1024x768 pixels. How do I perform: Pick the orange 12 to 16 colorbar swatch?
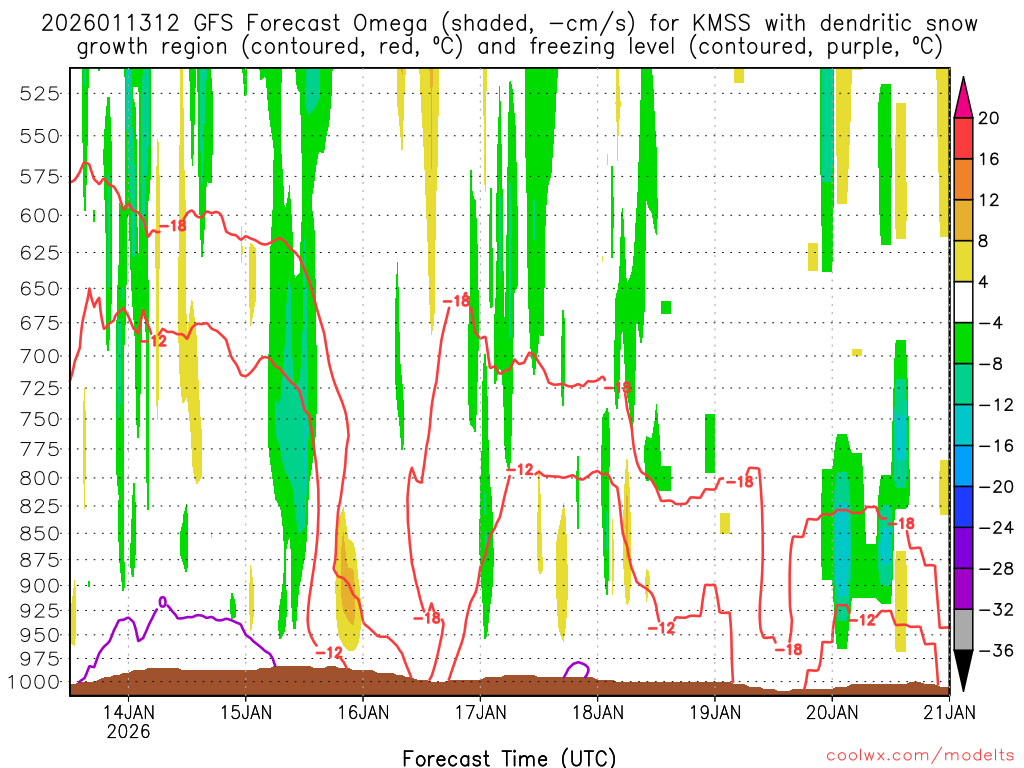tap(963, 180)
